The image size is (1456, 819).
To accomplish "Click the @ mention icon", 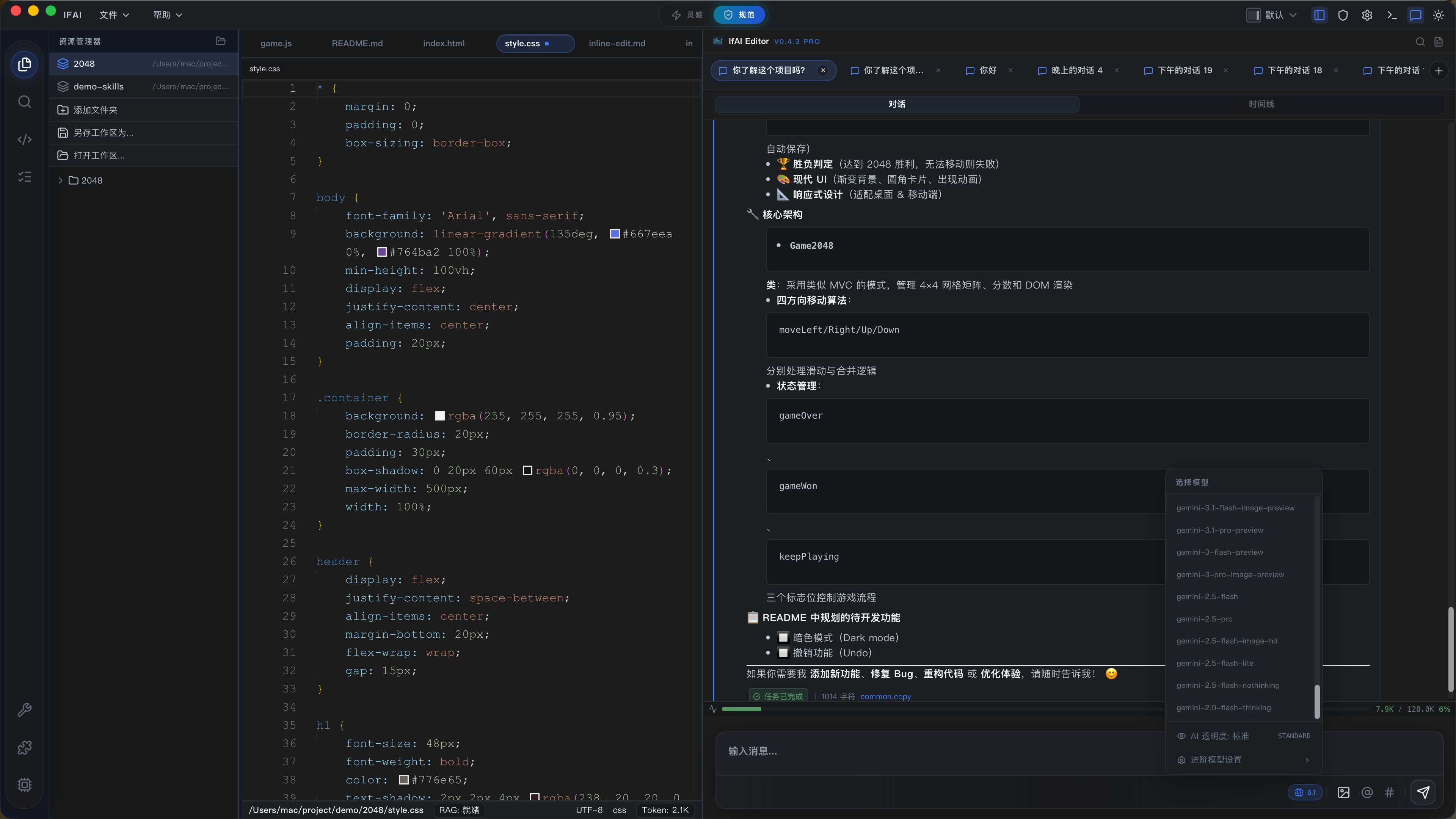I will (x=1367, y=792).
